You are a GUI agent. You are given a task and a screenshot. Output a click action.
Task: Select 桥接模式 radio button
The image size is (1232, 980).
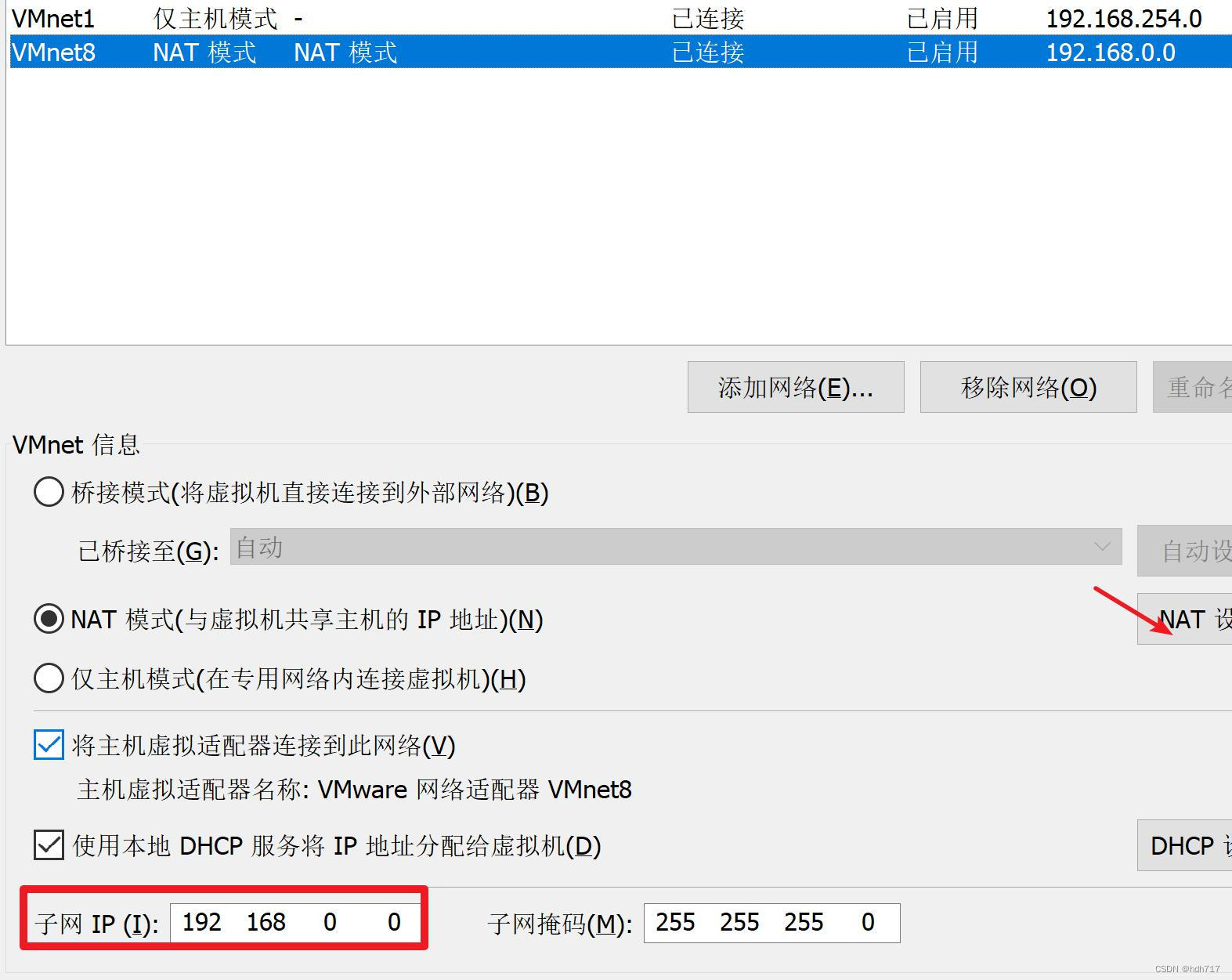[49, 492]
